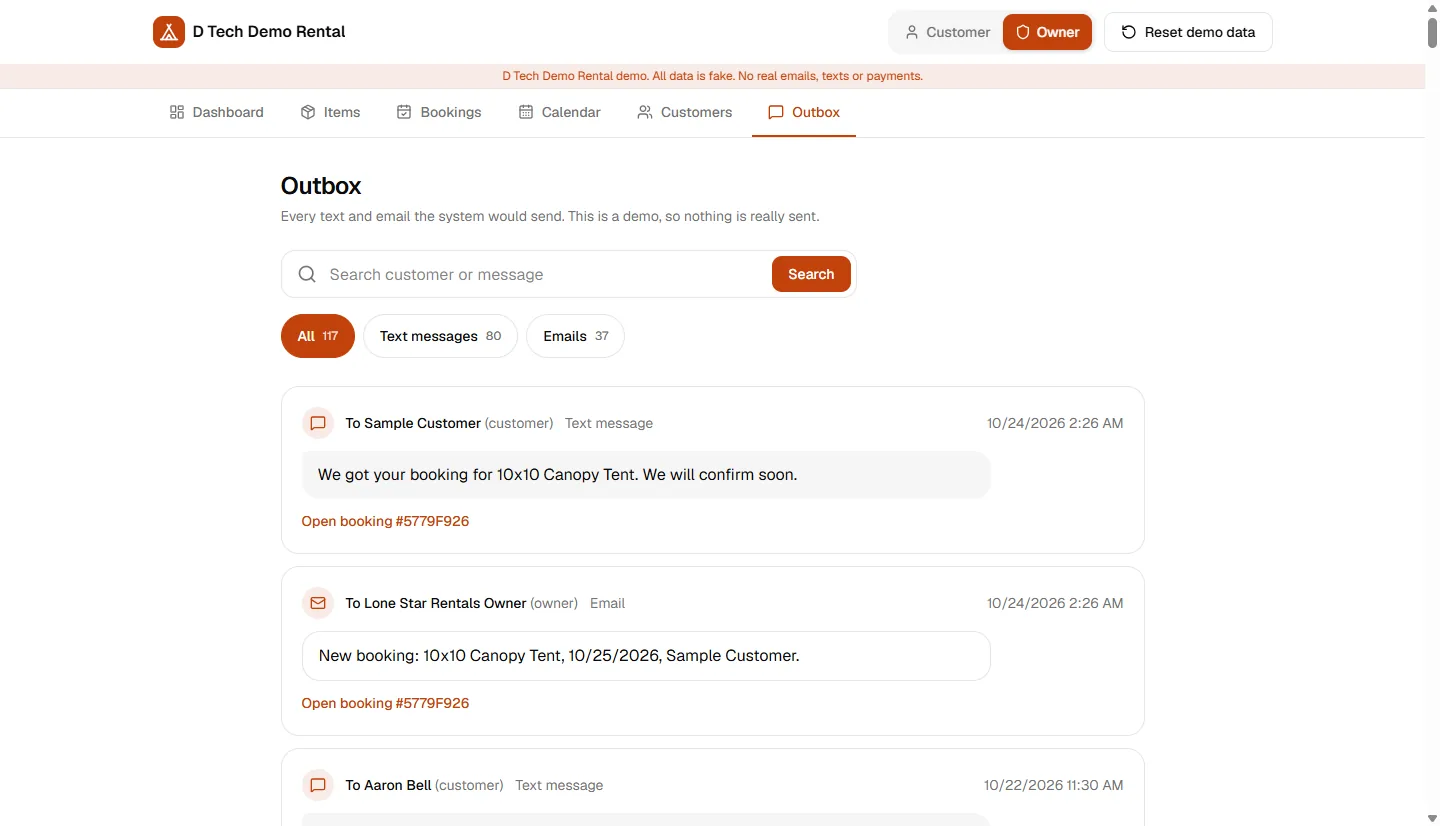Screen dimensions: 1440x826
Task: Filter by Emails 37
Action: tap(575, 336)
